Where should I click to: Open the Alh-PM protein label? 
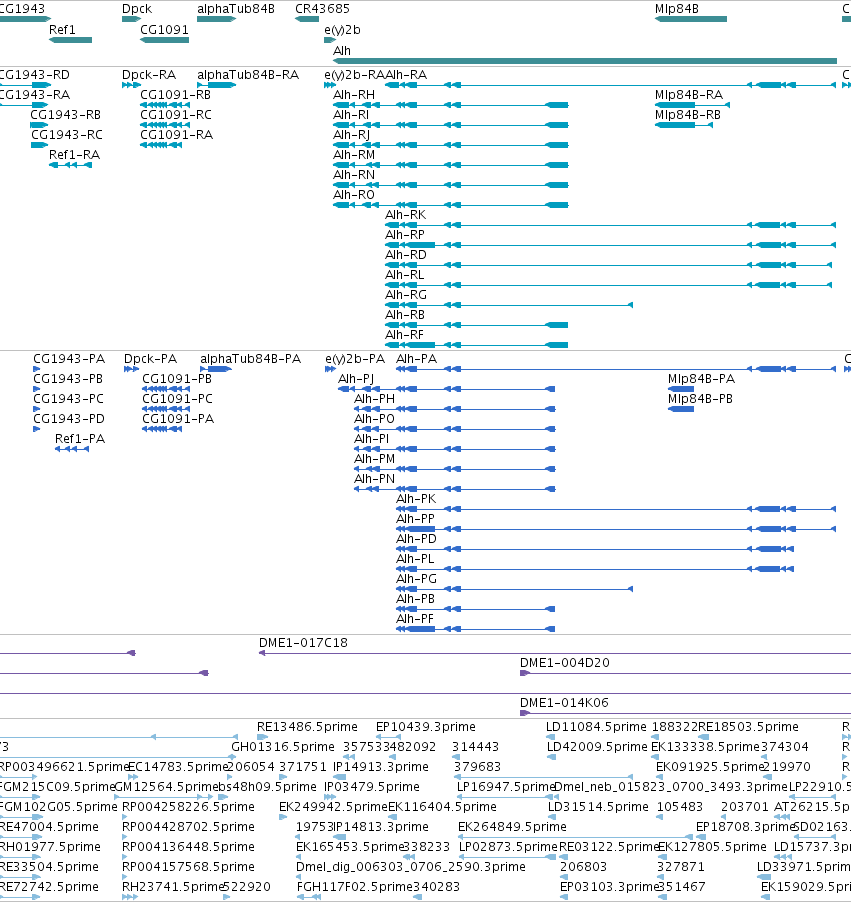click(375, 459)
